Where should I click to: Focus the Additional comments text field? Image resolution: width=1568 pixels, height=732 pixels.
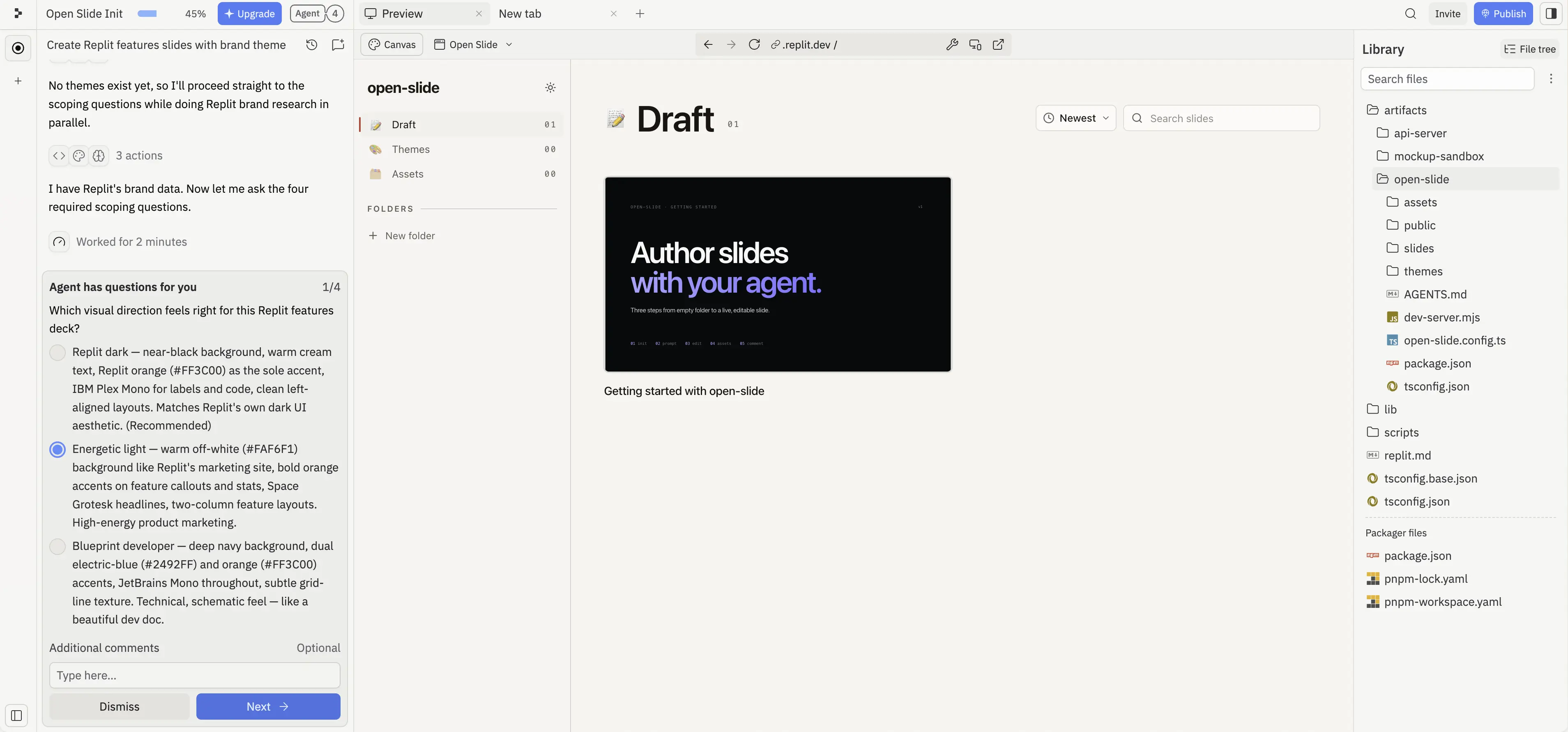point(195,676)
